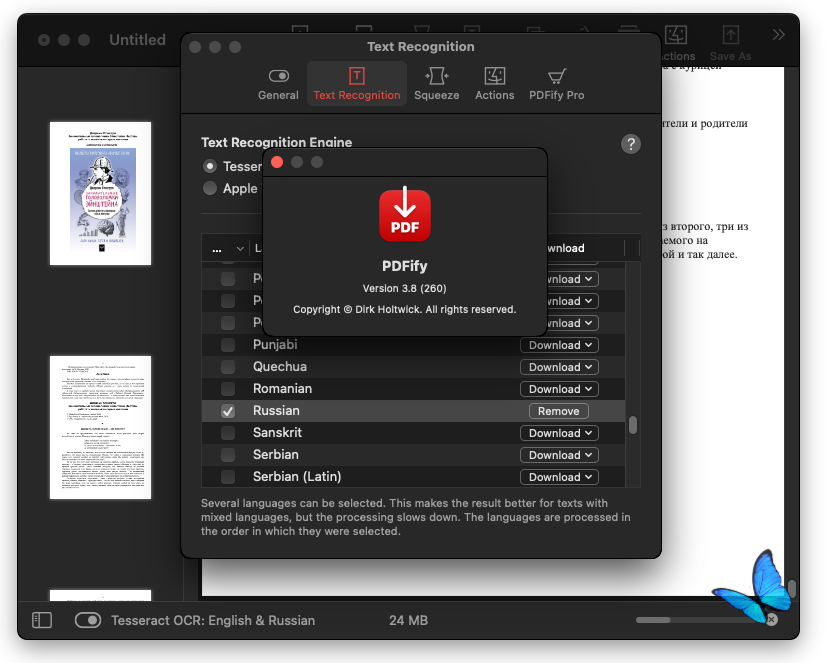826x663 pixels.
Task: Open the Download dropdown for Romanian
Action: coord(559,389)
